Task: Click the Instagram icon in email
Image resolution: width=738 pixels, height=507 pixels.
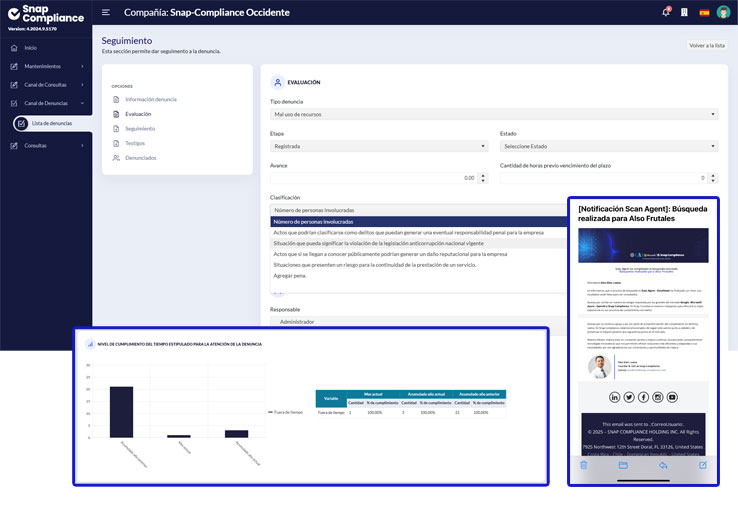Action: tap(658, 397)
